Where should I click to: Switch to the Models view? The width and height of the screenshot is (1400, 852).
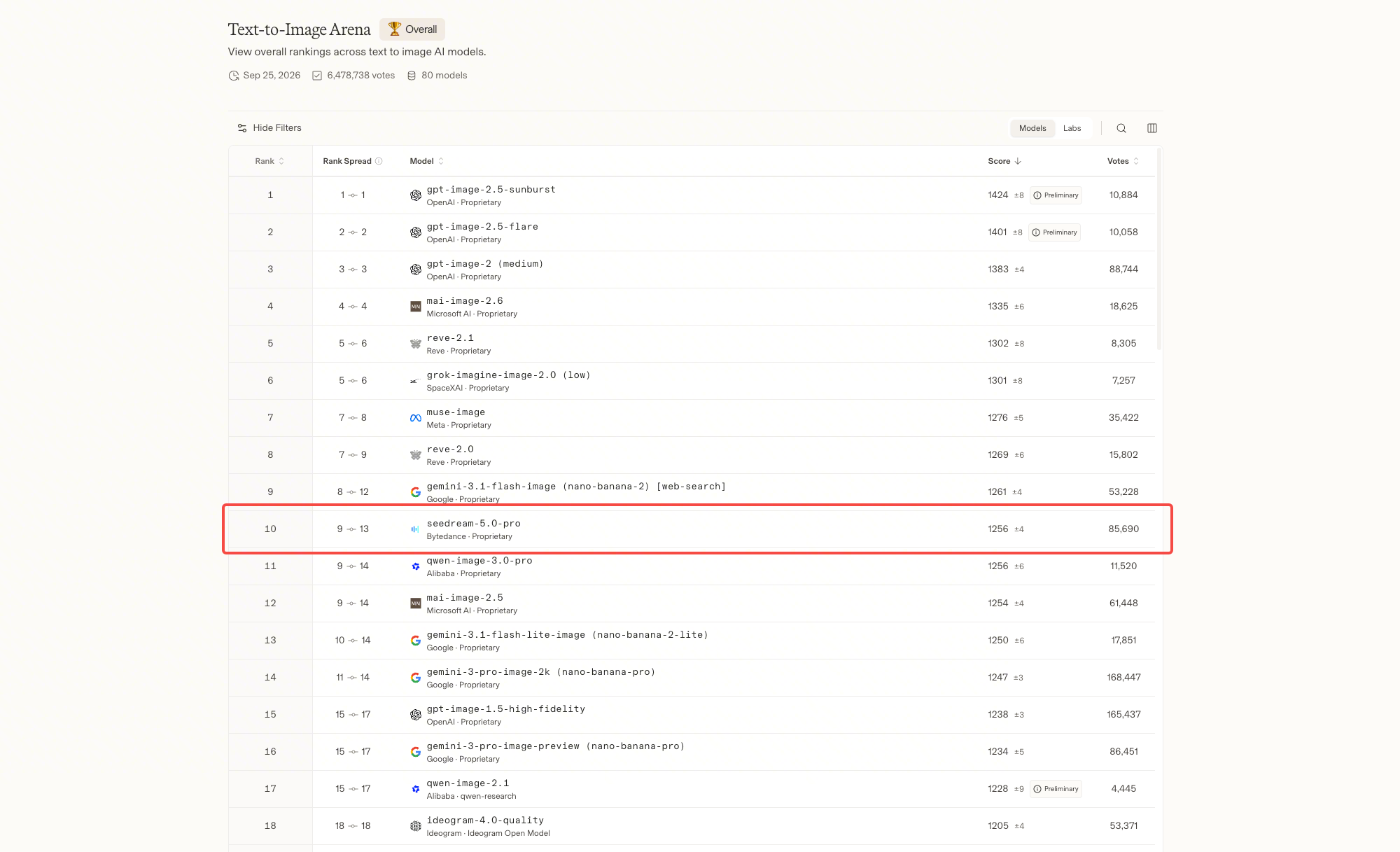tap(1032, 128)
